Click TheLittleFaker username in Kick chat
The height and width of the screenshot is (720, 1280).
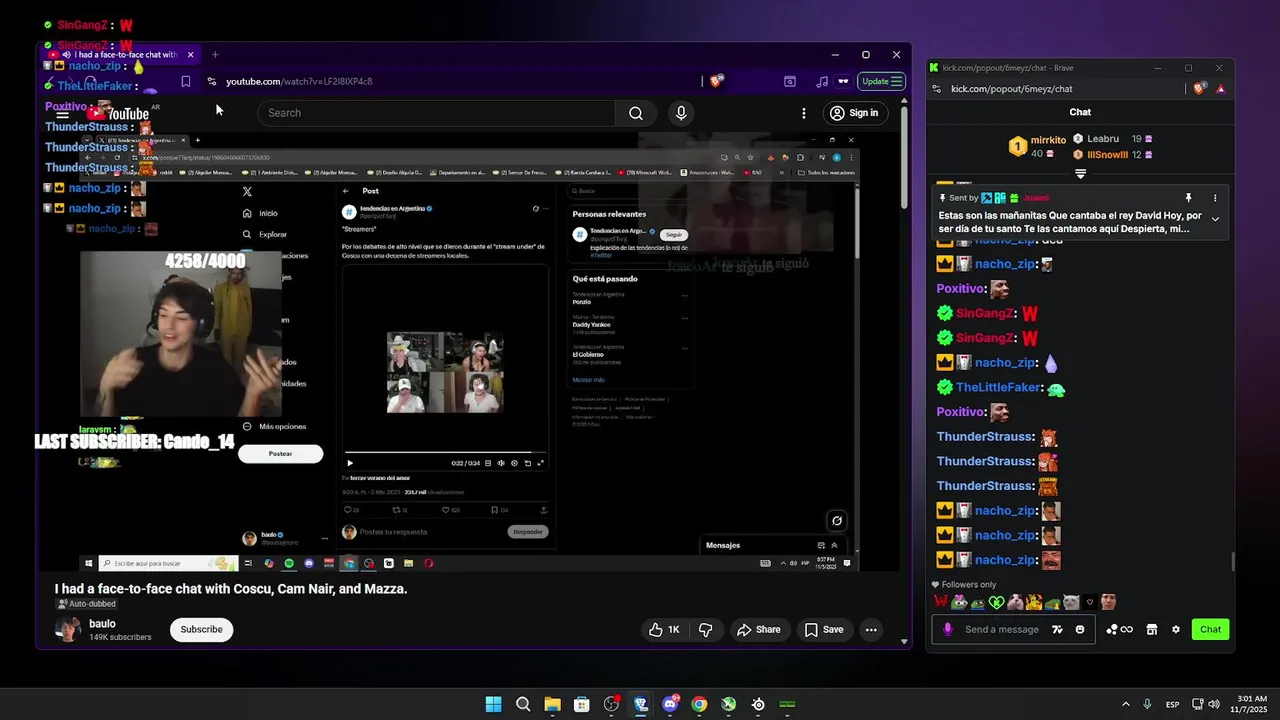pos(999,387)
